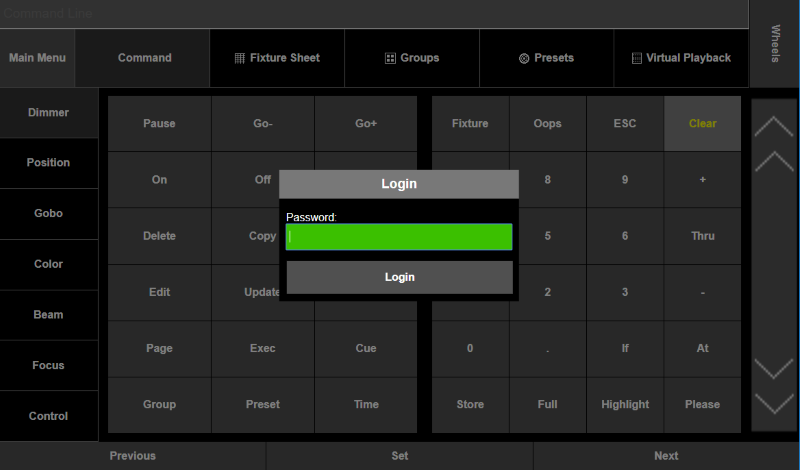Select the Command tab
The height and width of the screenshot is (470, 800).
tap(144, 58)
